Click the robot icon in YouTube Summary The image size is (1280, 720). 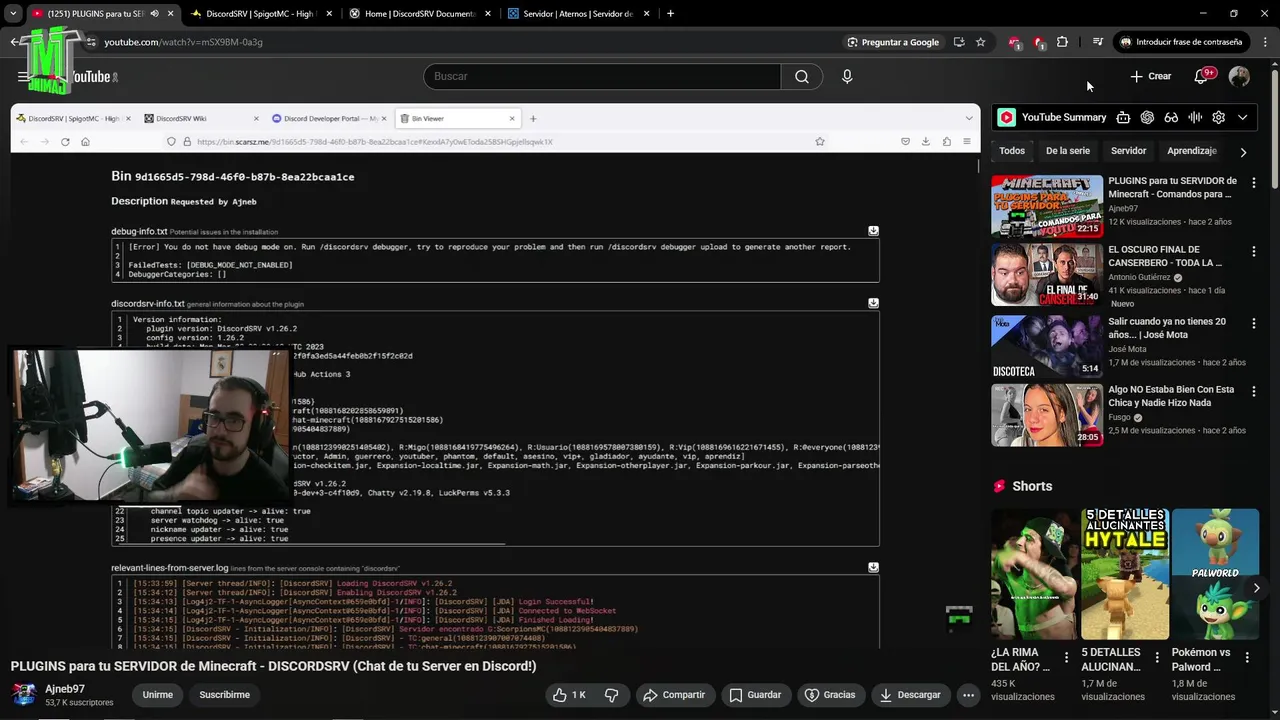click(1123, 117)
